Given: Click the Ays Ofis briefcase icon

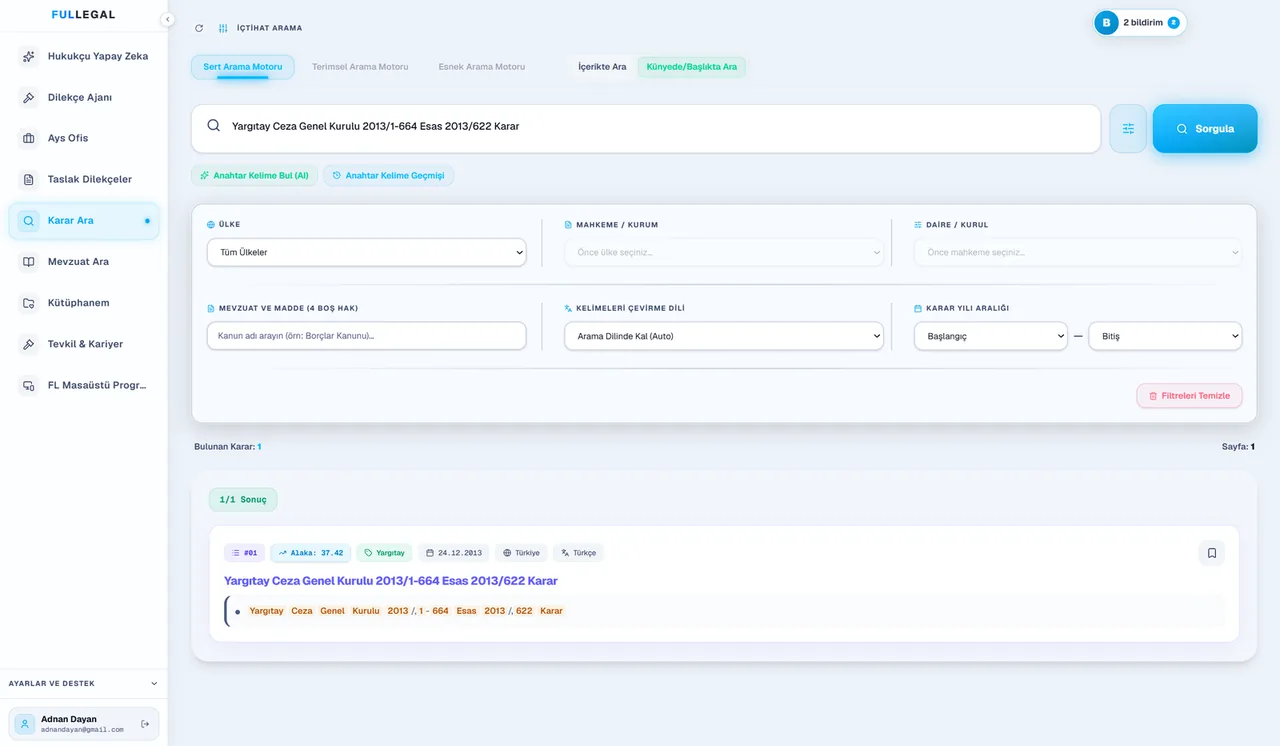Looking at the screenshot, I should (29, 139).
